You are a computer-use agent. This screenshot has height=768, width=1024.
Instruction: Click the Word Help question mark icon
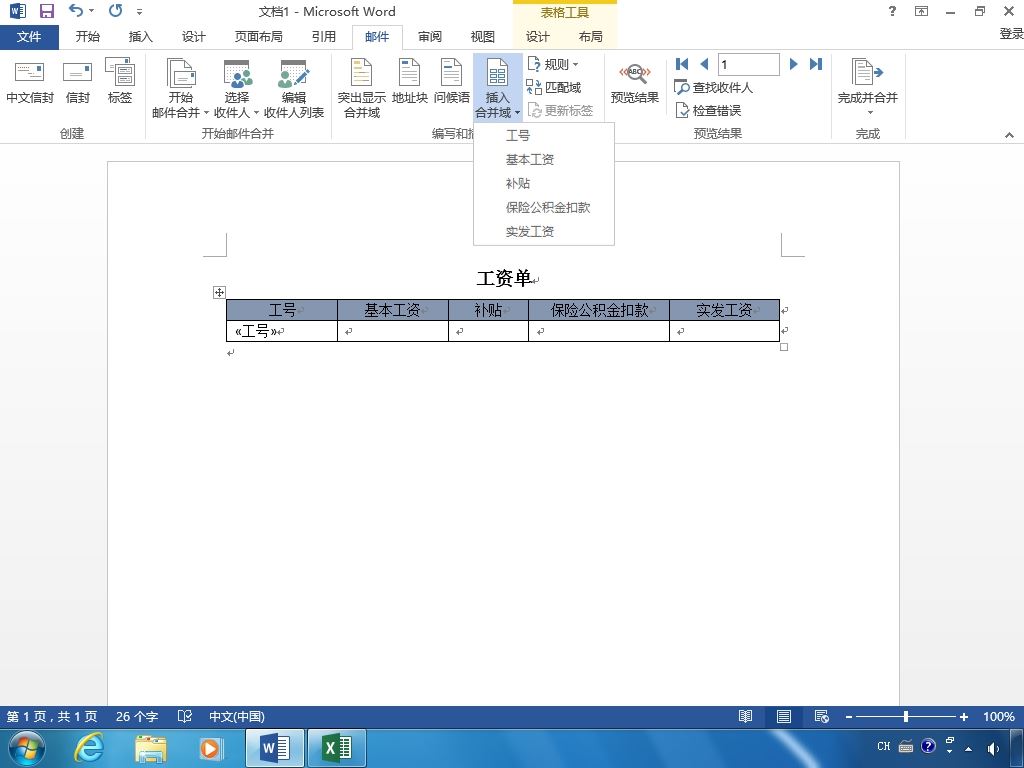892,11
